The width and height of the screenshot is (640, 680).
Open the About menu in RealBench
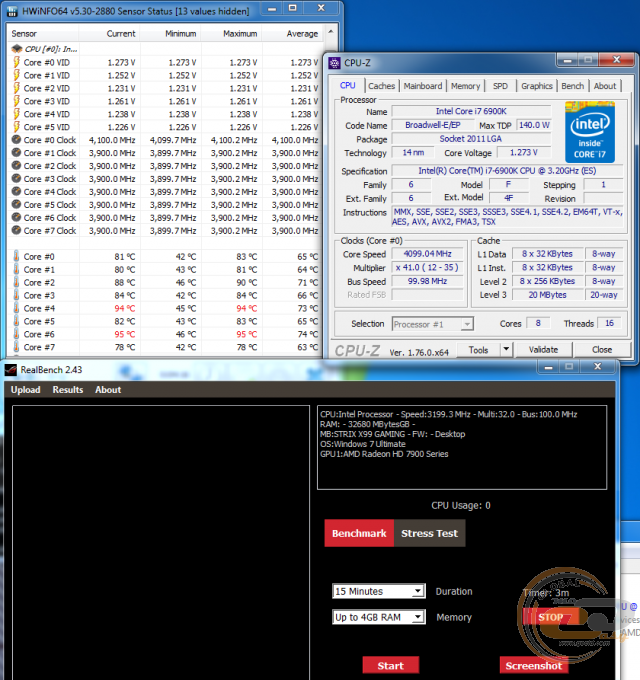pos(108,389)
